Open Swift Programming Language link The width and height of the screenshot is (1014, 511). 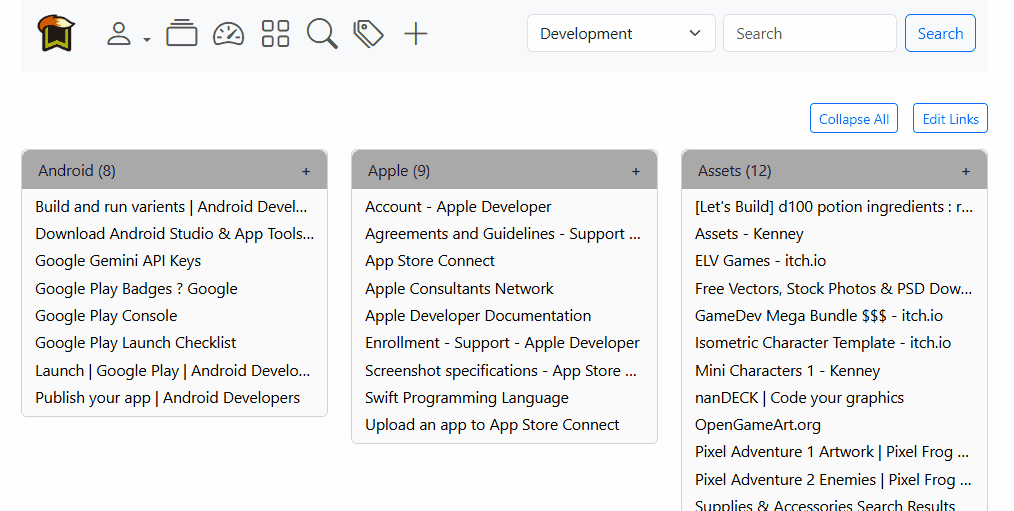click(467, 398)
